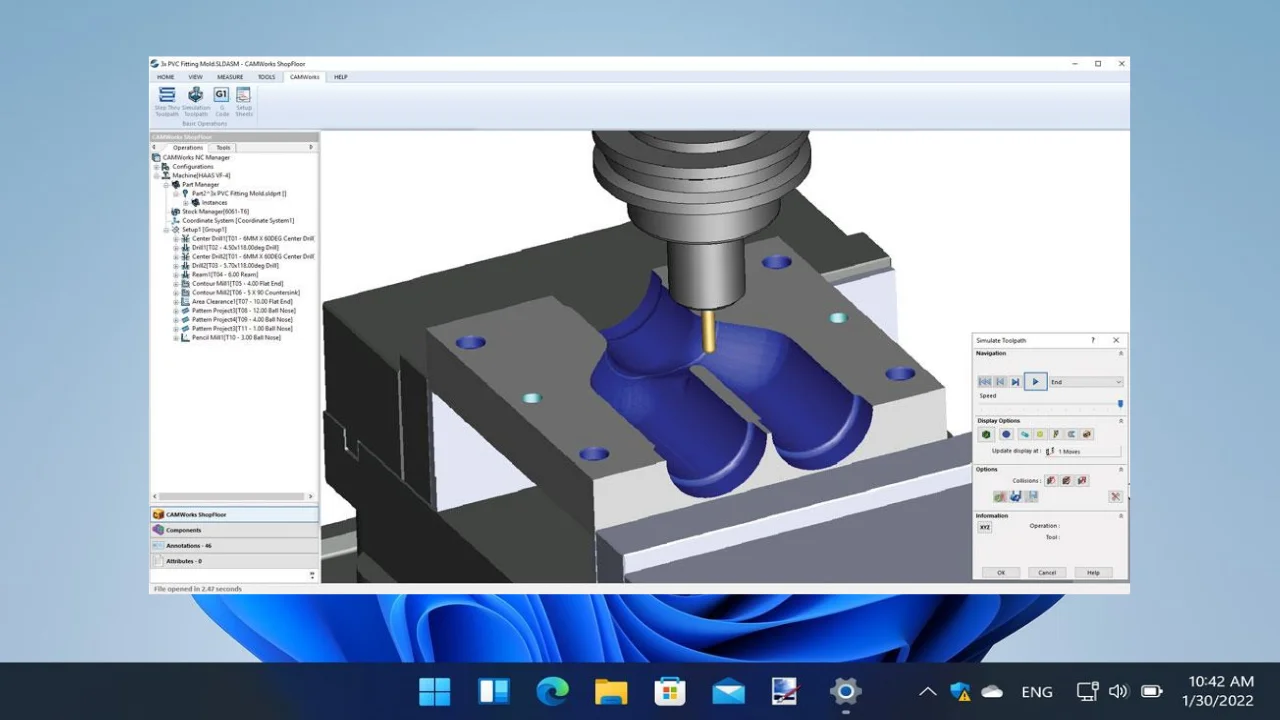Click the blue fixture icon in Options
Screen dimensions: 1280x720
pos(1016,497)
